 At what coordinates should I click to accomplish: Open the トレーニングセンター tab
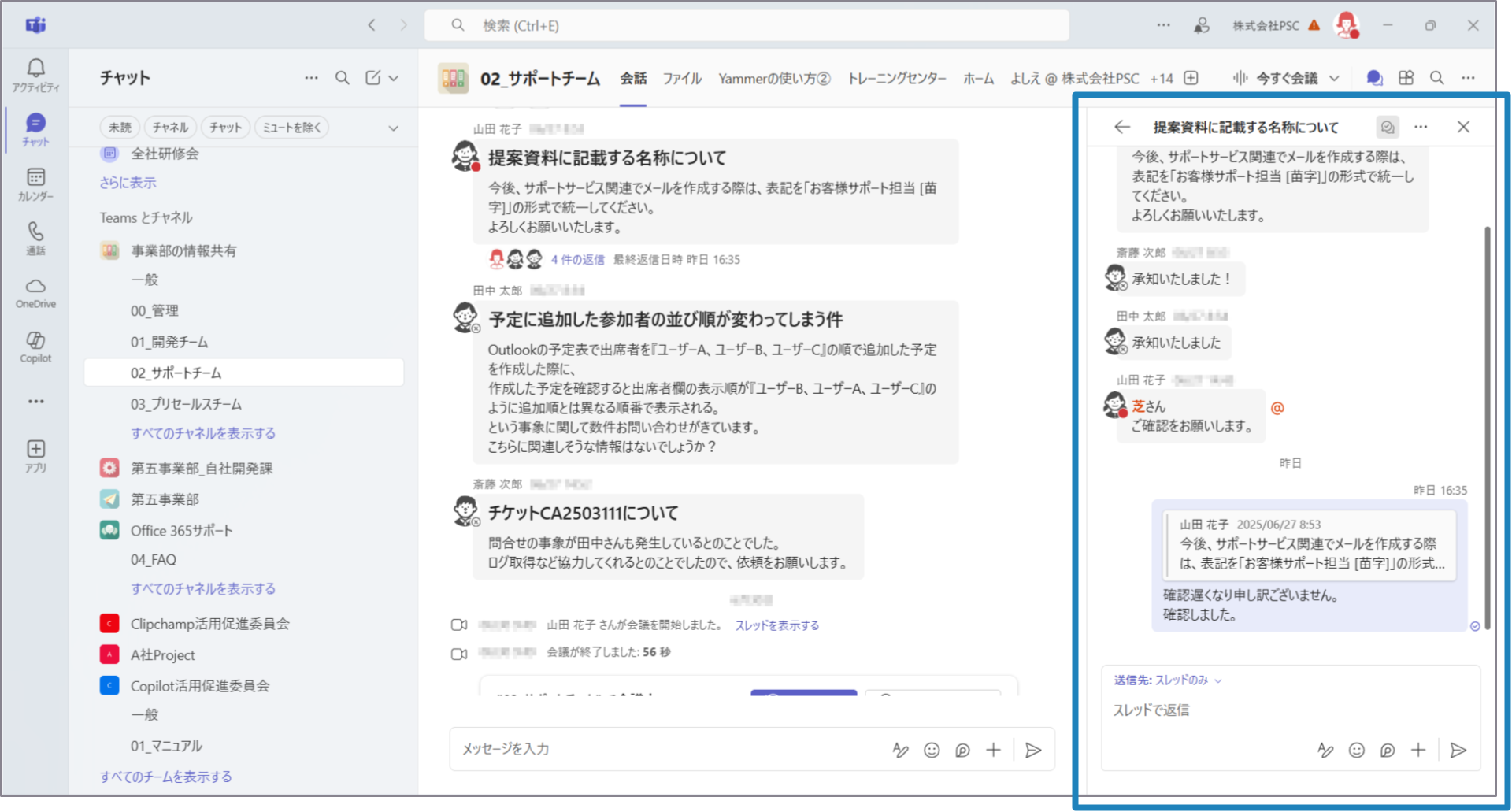coord(896,79)
